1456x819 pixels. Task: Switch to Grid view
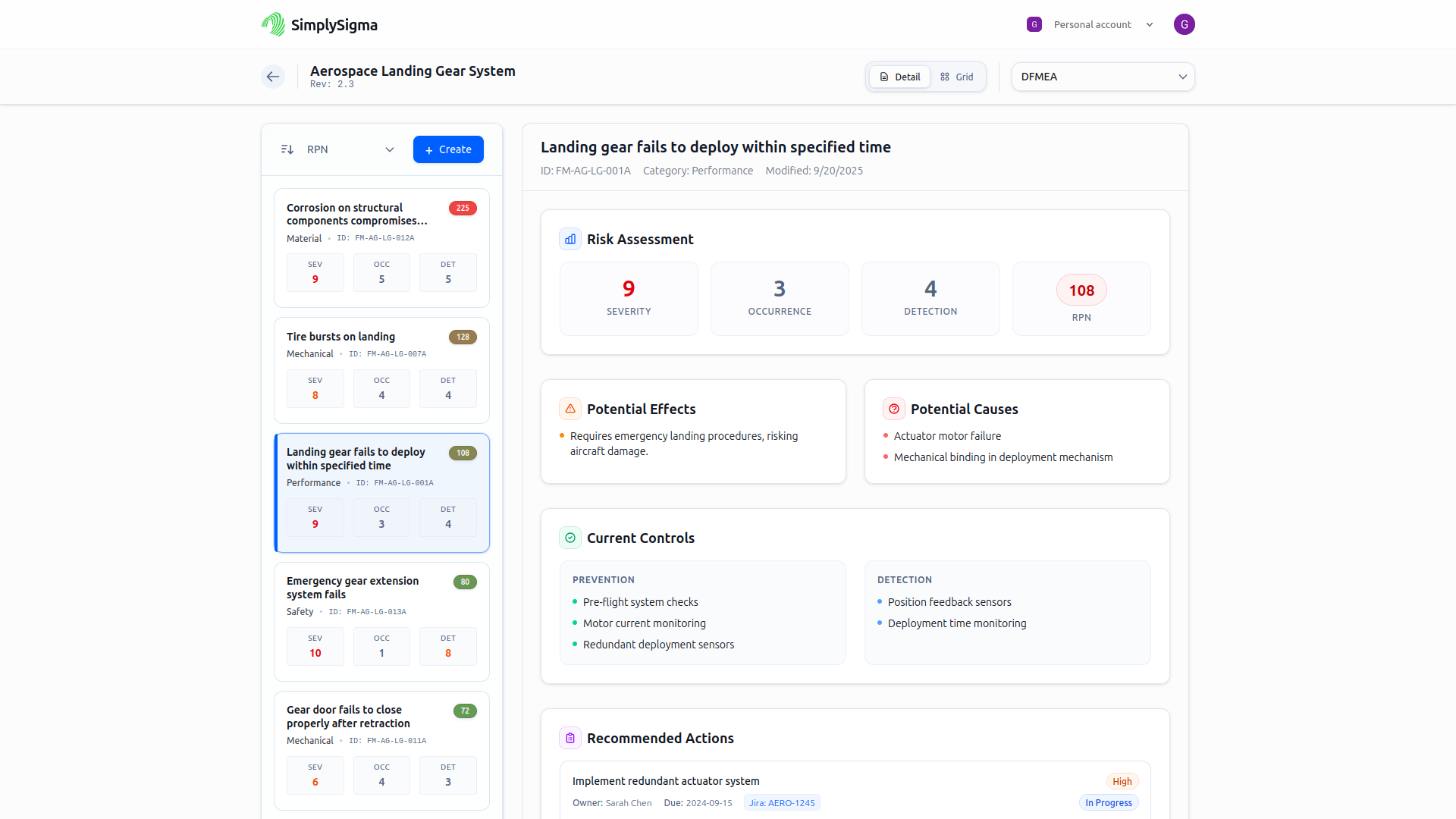pos(957,77)
